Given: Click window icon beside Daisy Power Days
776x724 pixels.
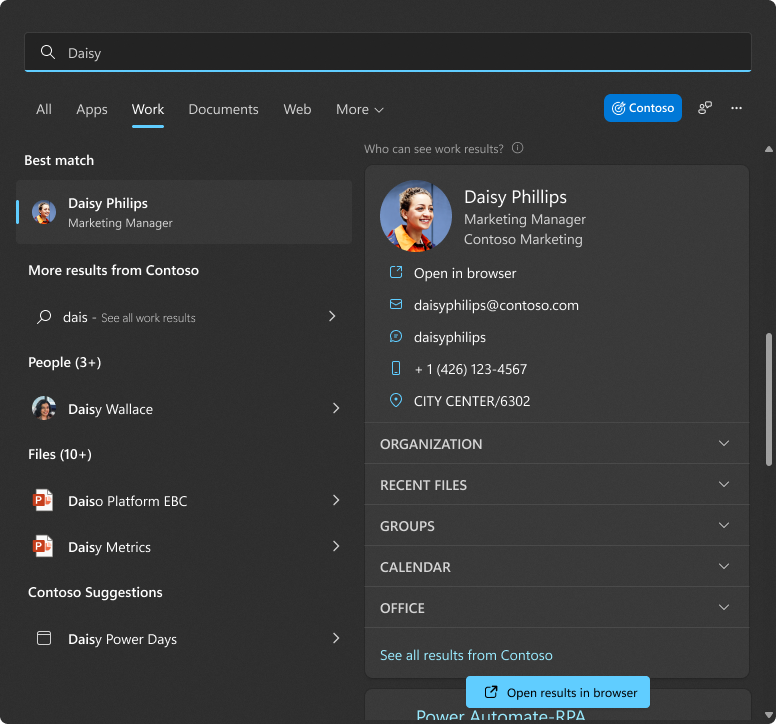Looking at the screenshot, I should pyautogui.click(x=44, y=638).
